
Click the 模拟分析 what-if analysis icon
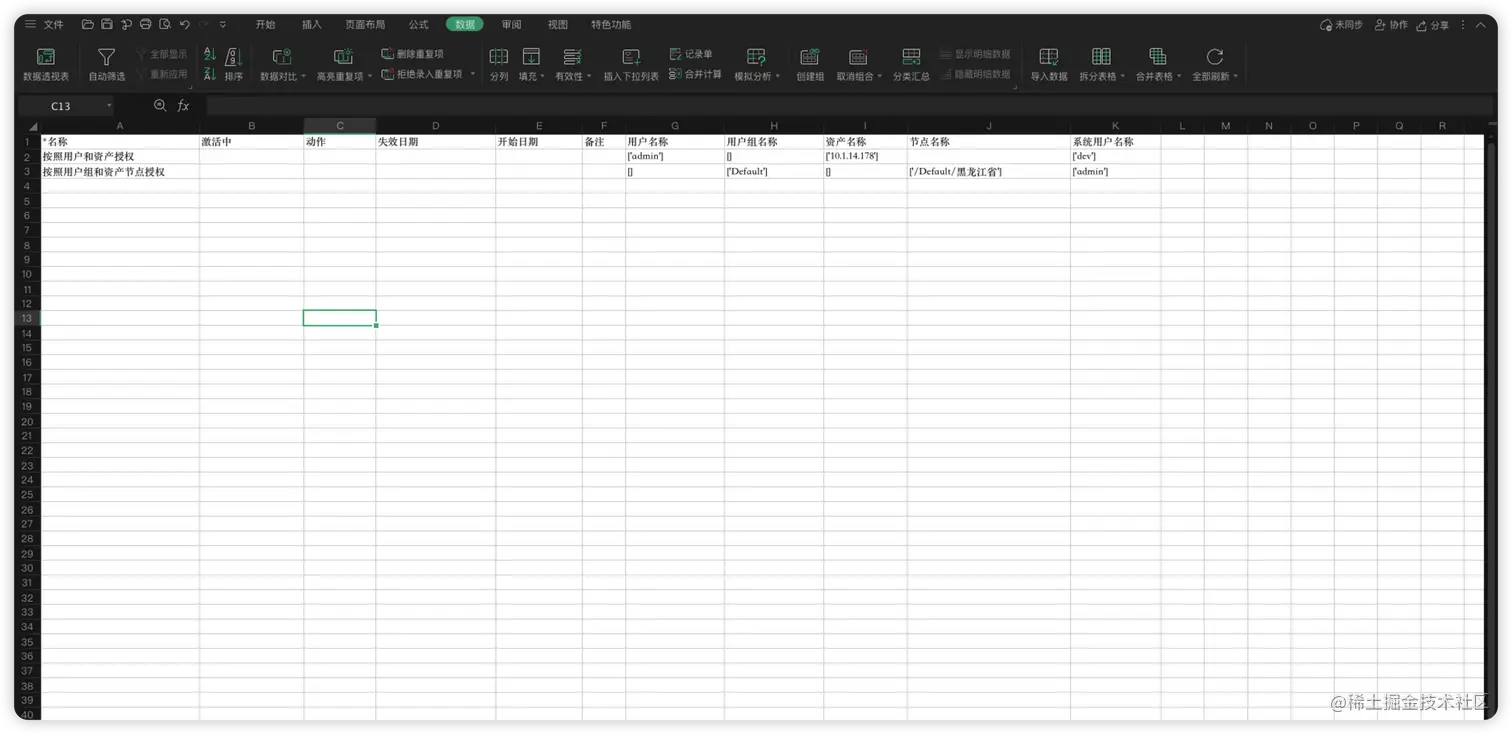click(x=756, y=57)
